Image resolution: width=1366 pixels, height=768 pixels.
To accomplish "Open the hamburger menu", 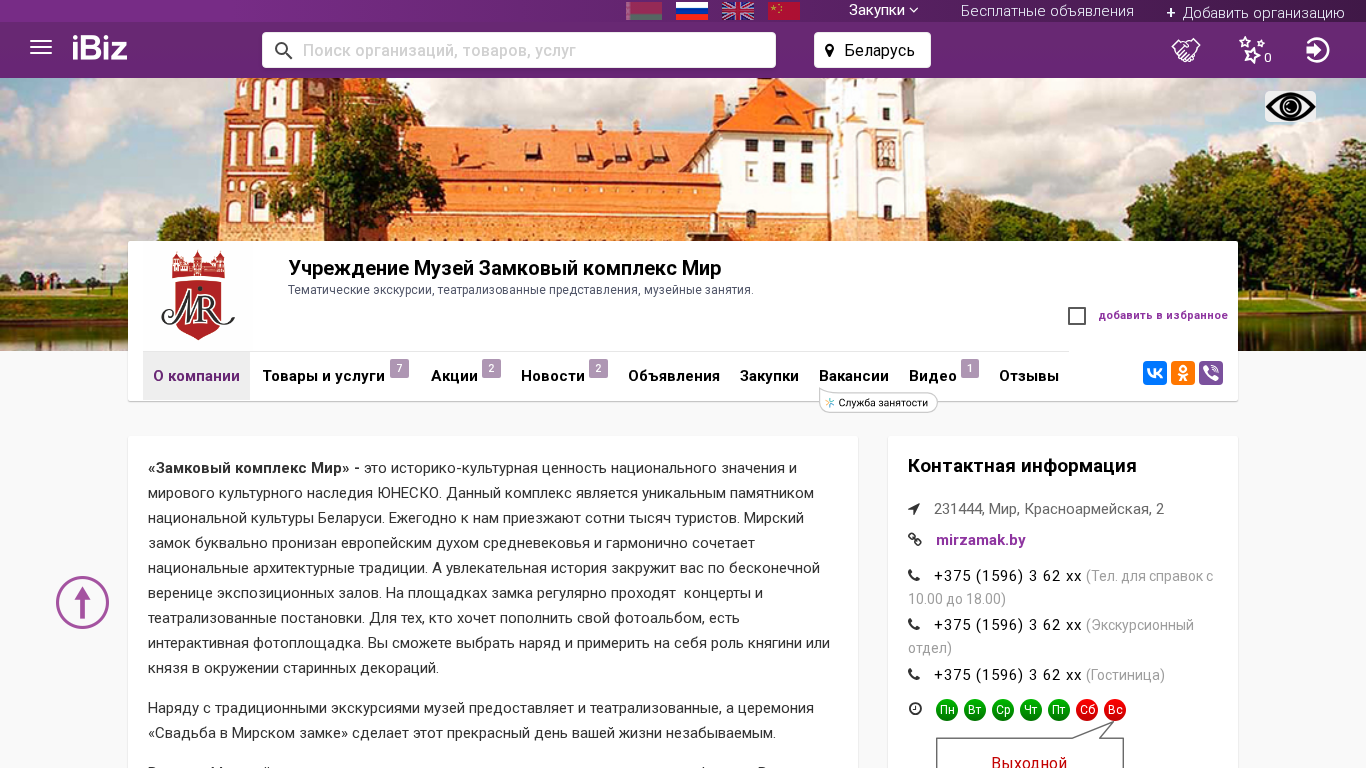I will (41, 48).
